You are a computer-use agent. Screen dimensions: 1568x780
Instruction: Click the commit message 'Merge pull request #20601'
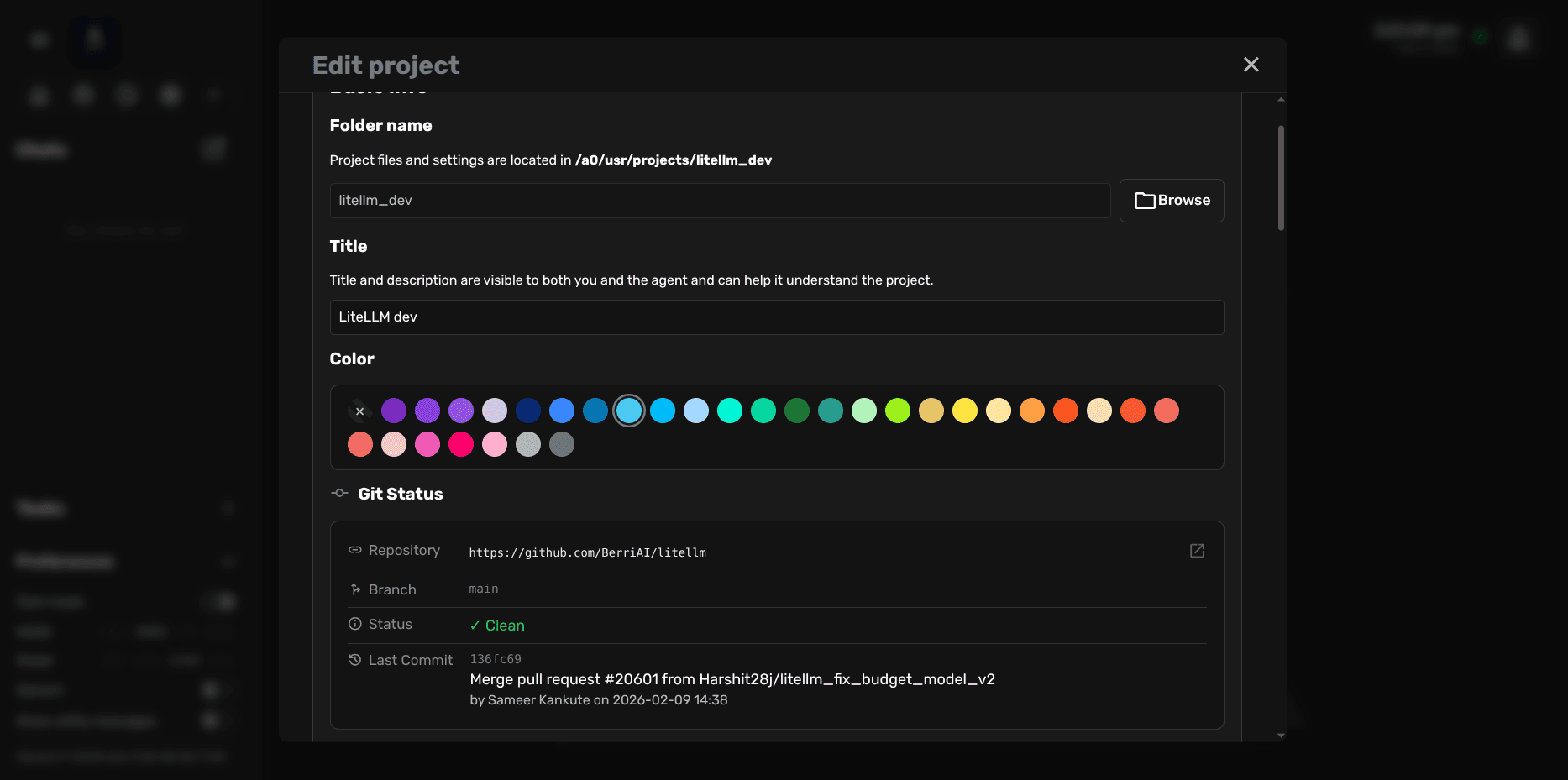click(732, 678)
